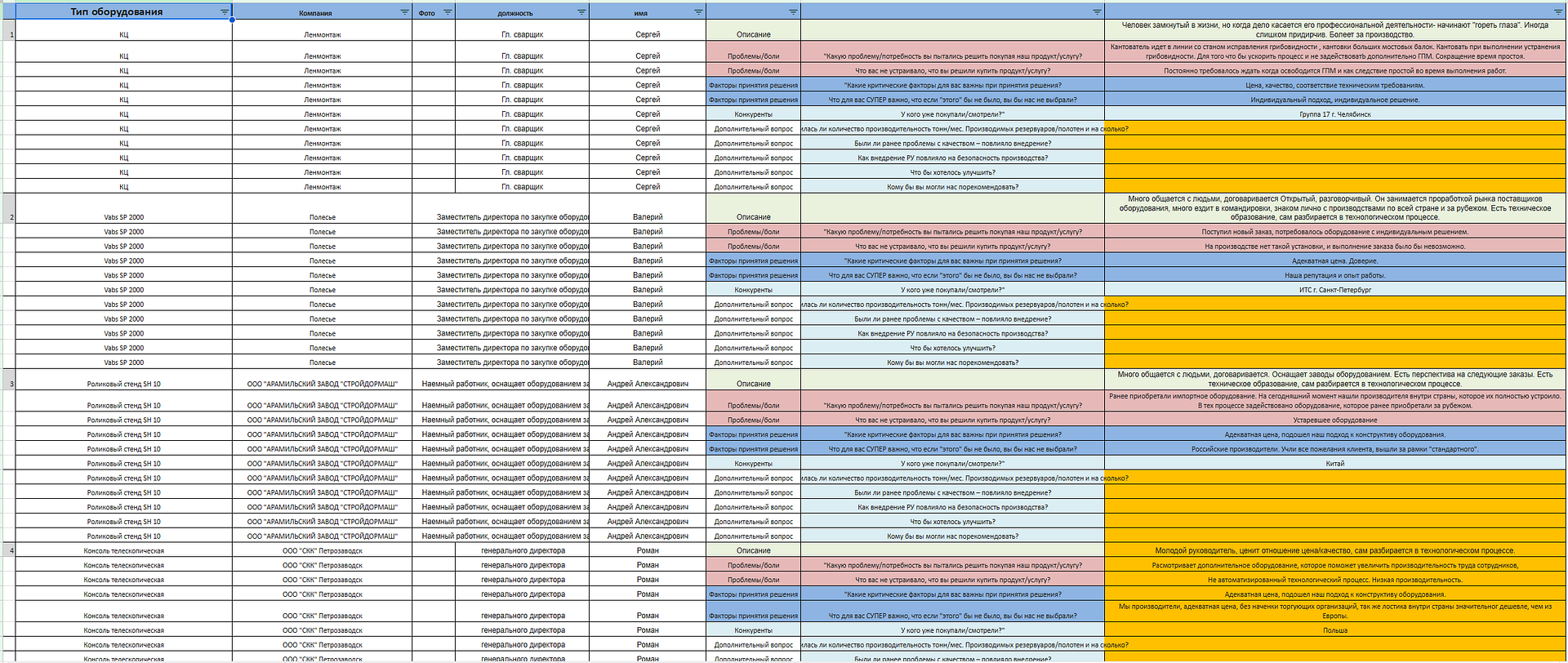Open the filter dropdown for Компания column

(404, 12)
